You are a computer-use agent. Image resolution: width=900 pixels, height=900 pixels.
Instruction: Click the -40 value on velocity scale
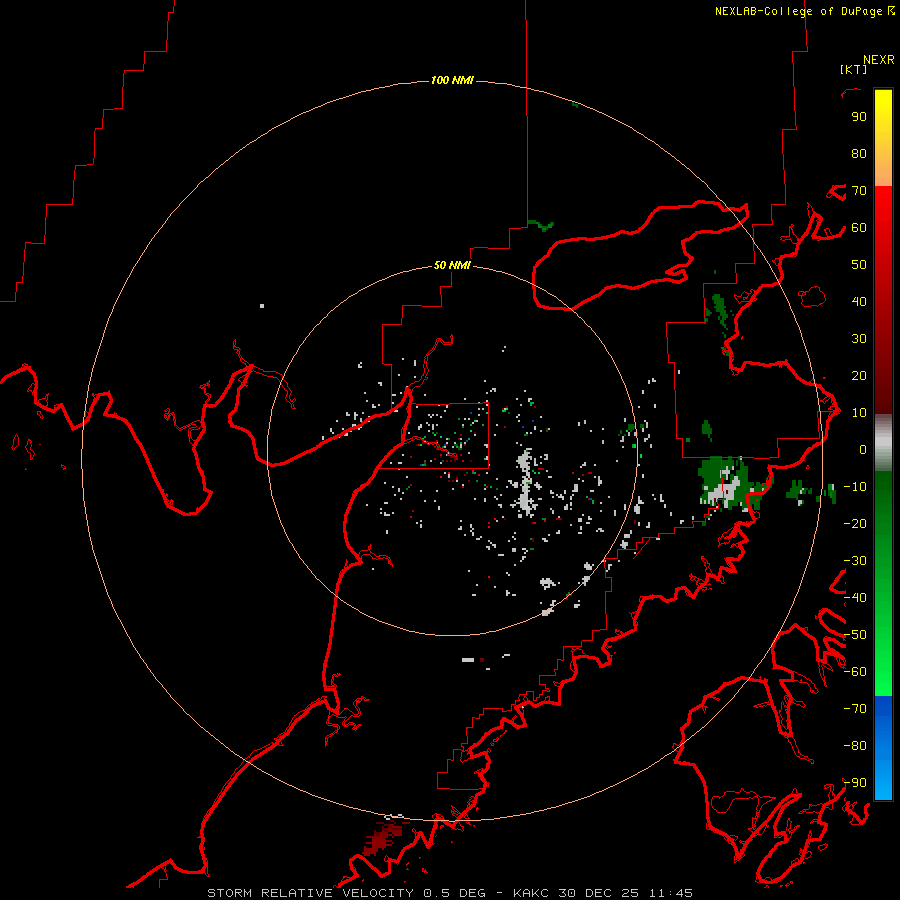855,598
